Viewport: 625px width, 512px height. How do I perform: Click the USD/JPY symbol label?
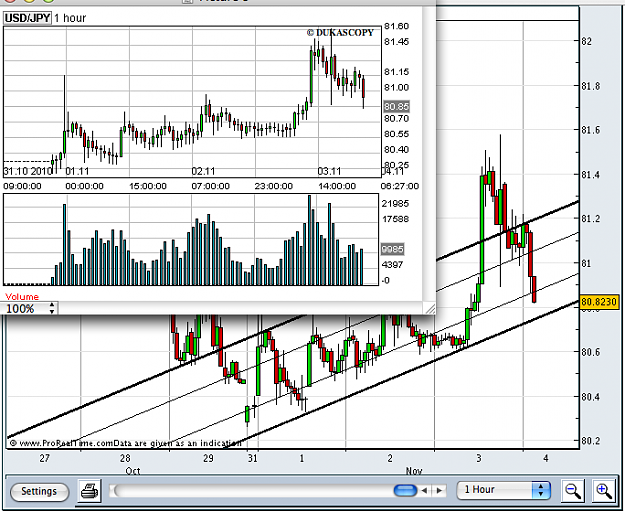click(x=27, y=18)
